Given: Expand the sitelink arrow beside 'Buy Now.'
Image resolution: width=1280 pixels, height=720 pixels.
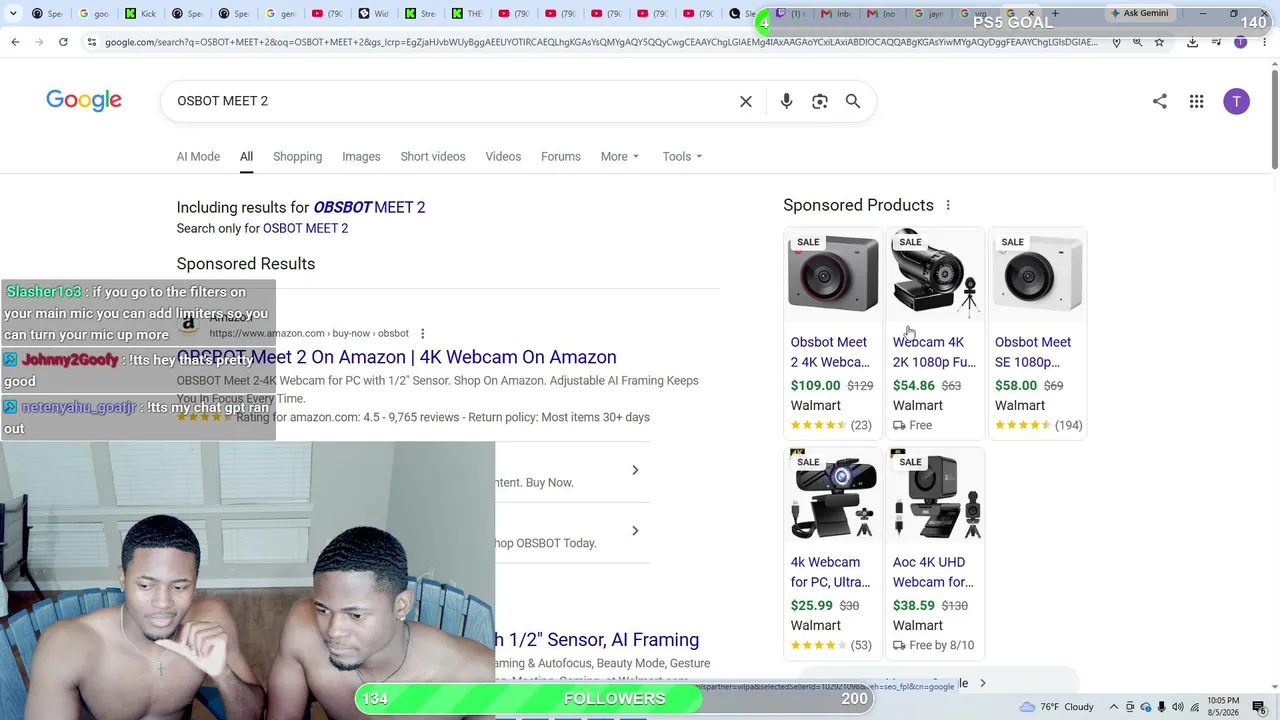Looking at the screenshot, I should [x=635, y=470].
